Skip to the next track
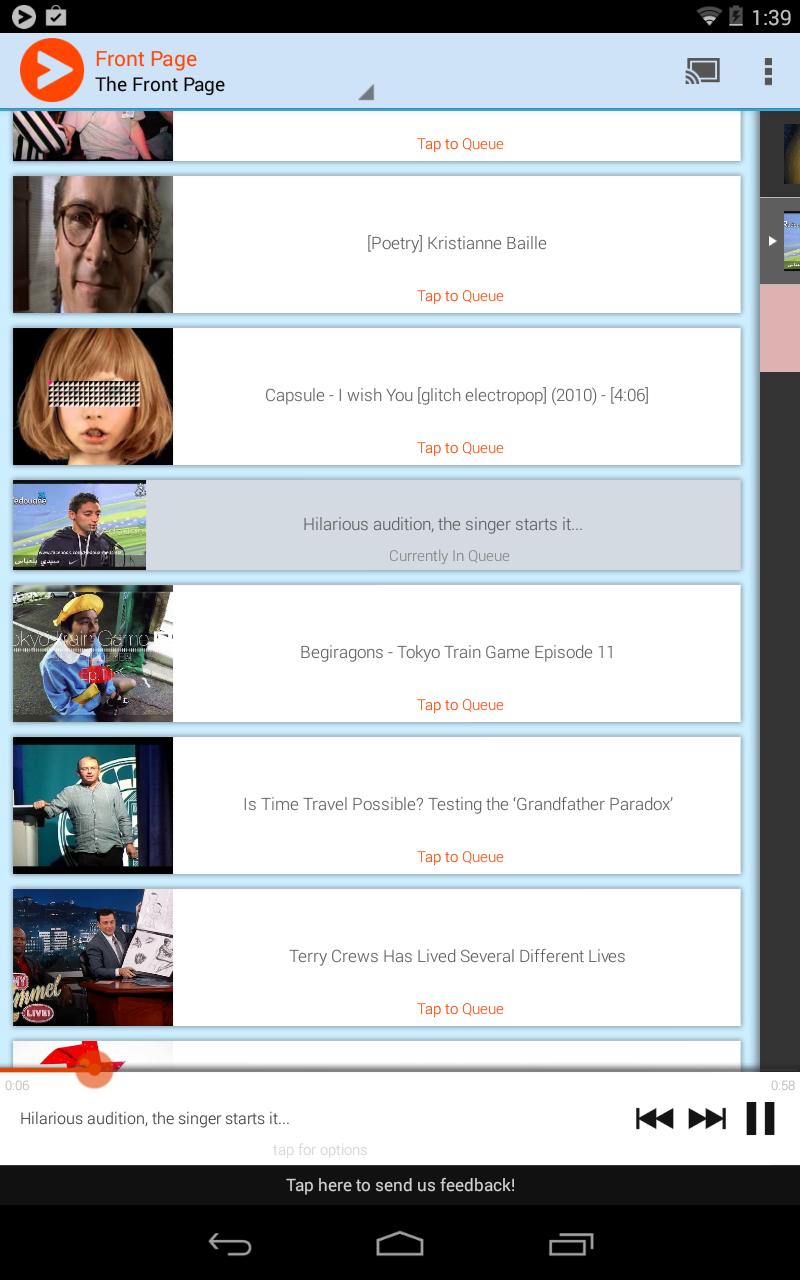The image size is (800, 1280). tap(707, 1118)
